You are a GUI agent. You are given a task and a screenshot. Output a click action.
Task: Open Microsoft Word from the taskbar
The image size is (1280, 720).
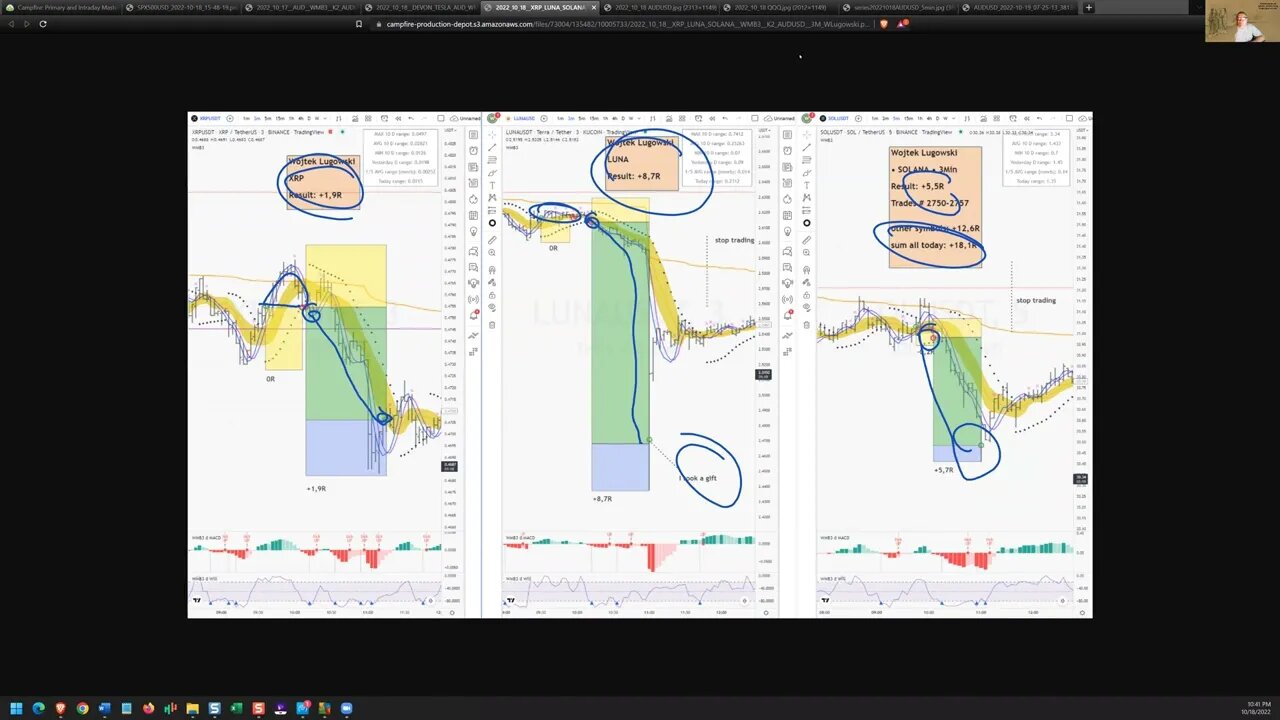point(104,708)
